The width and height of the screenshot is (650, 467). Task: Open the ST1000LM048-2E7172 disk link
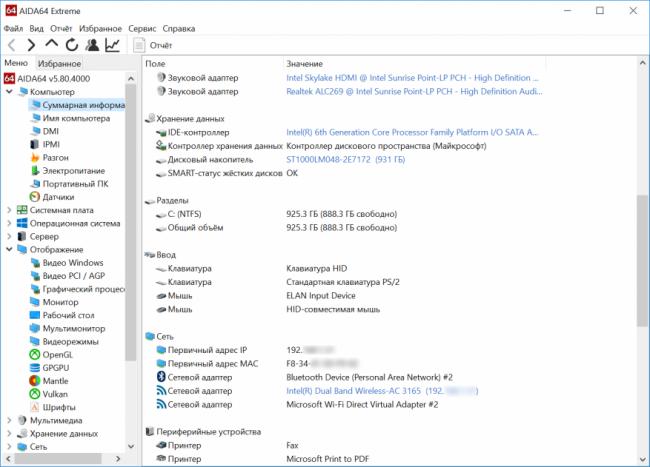[x=346, y=160]
